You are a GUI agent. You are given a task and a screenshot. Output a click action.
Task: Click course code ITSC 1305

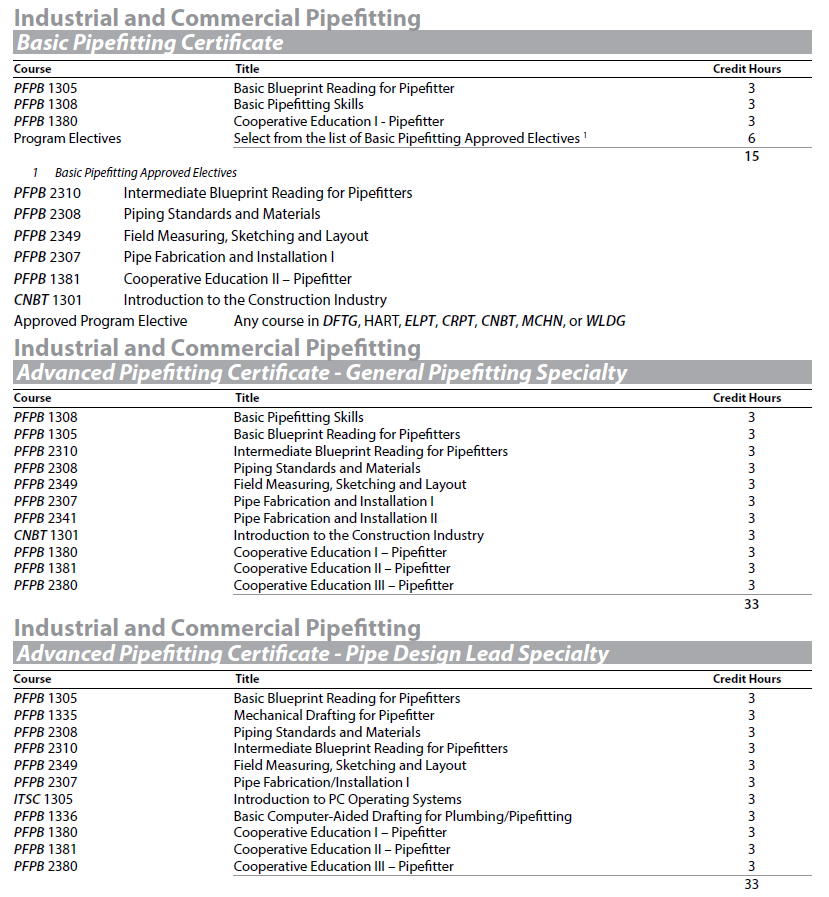coord(43,799)
